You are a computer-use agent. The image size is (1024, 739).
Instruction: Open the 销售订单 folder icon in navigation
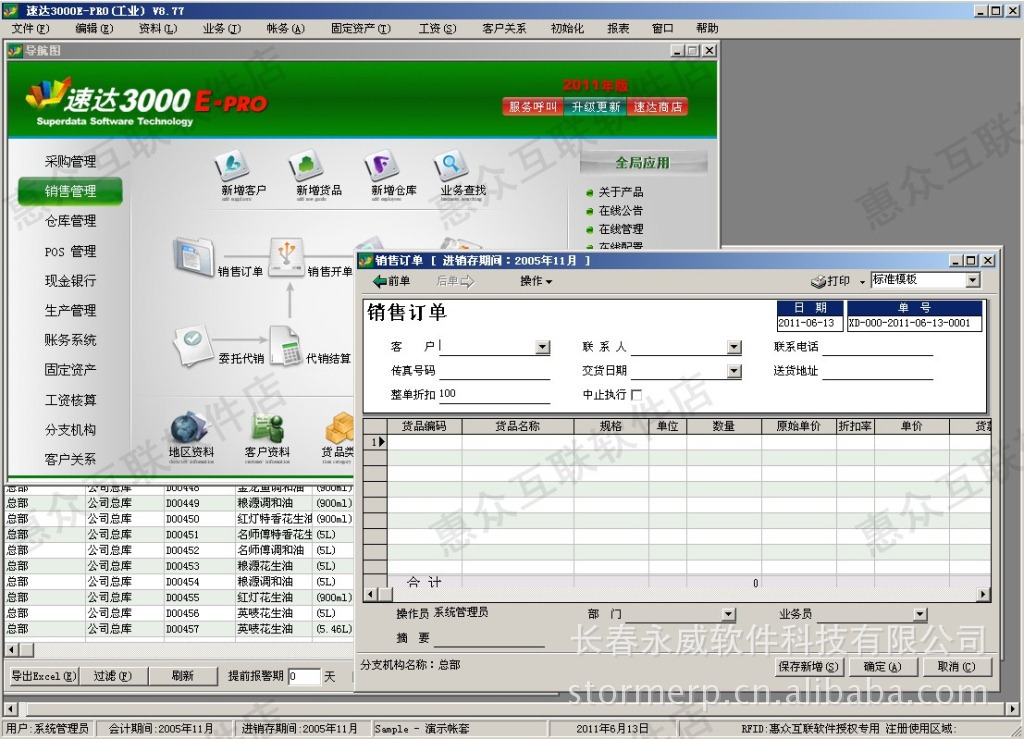(194, 256)
